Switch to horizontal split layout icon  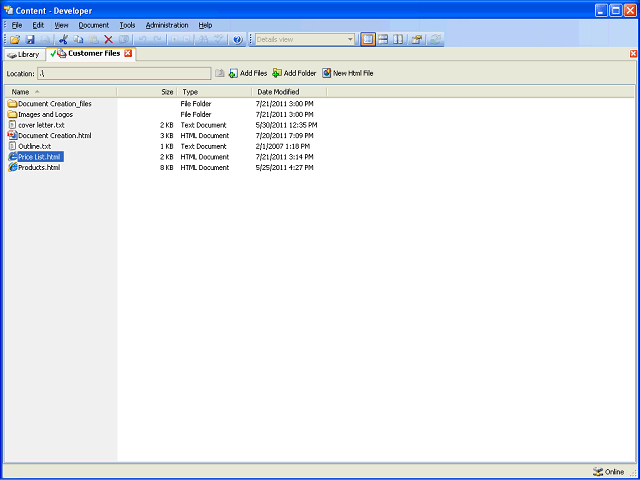tap(383, 40)
